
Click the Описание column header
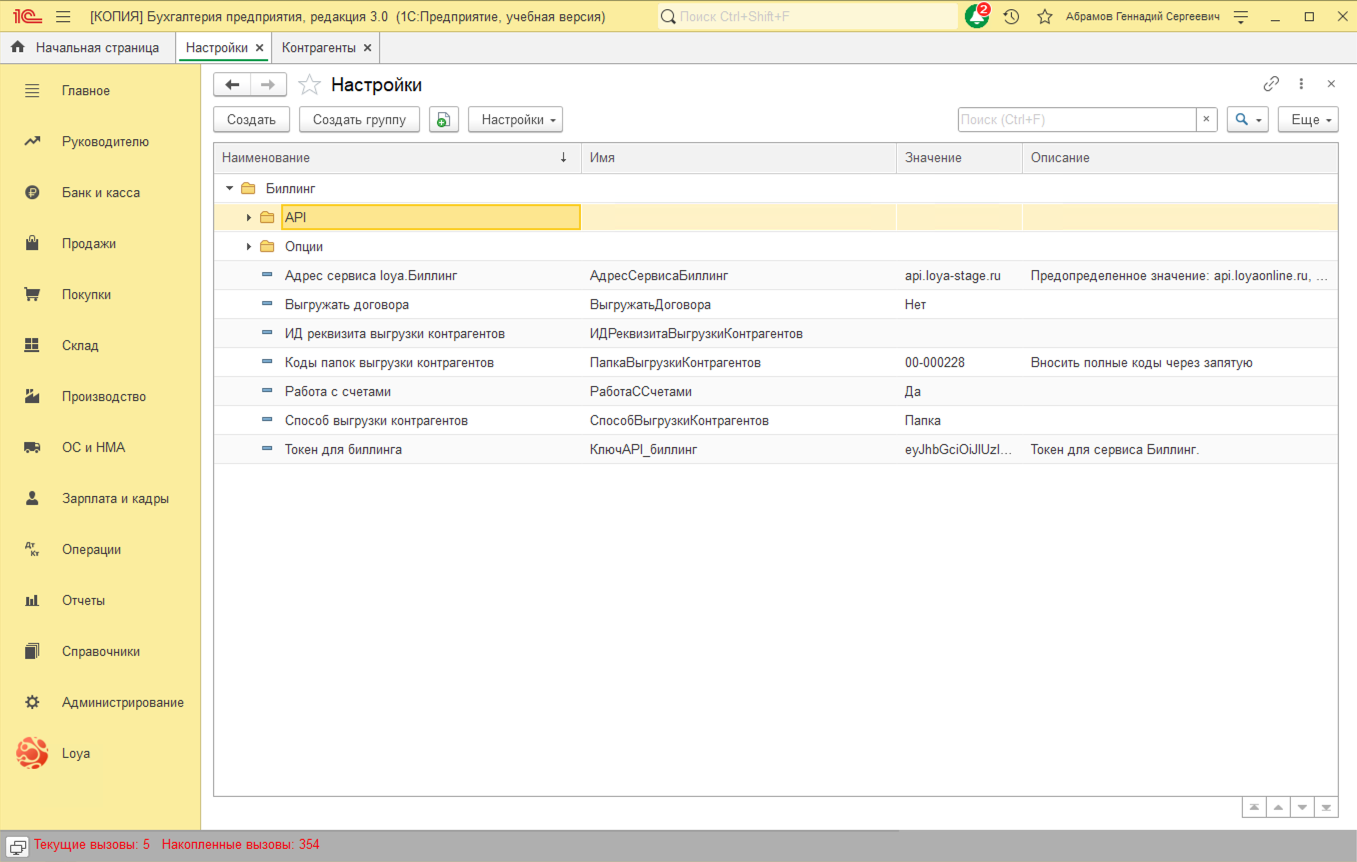click(1180, 158)
